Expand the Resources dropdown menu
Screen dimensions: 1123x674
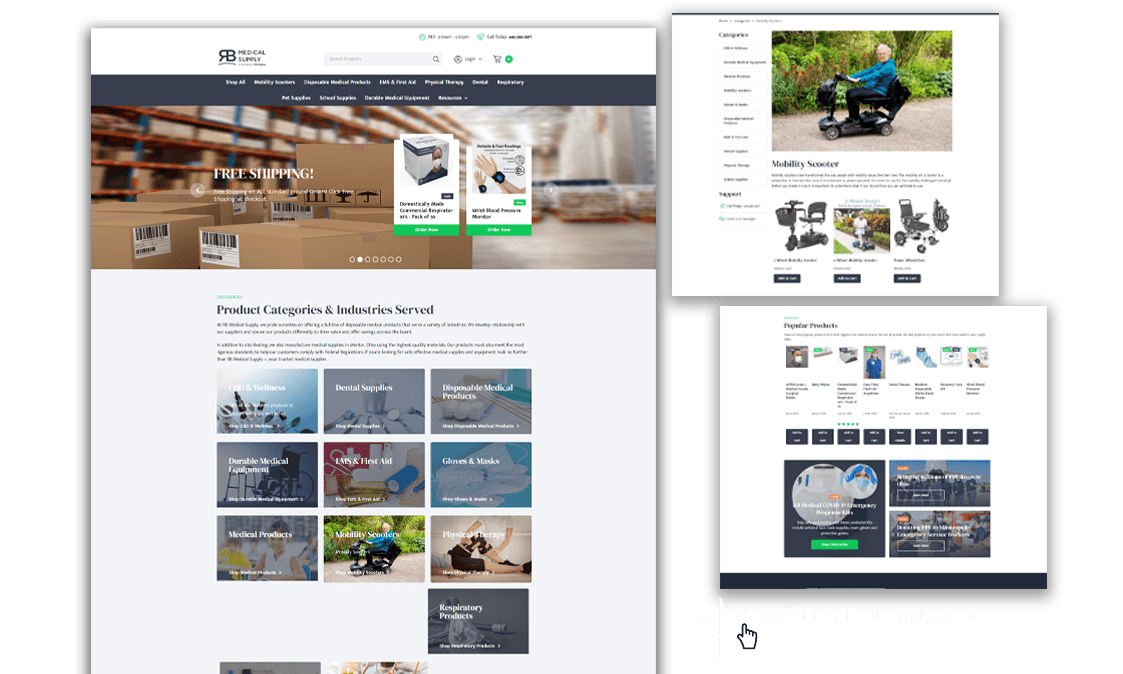(453, 98)
